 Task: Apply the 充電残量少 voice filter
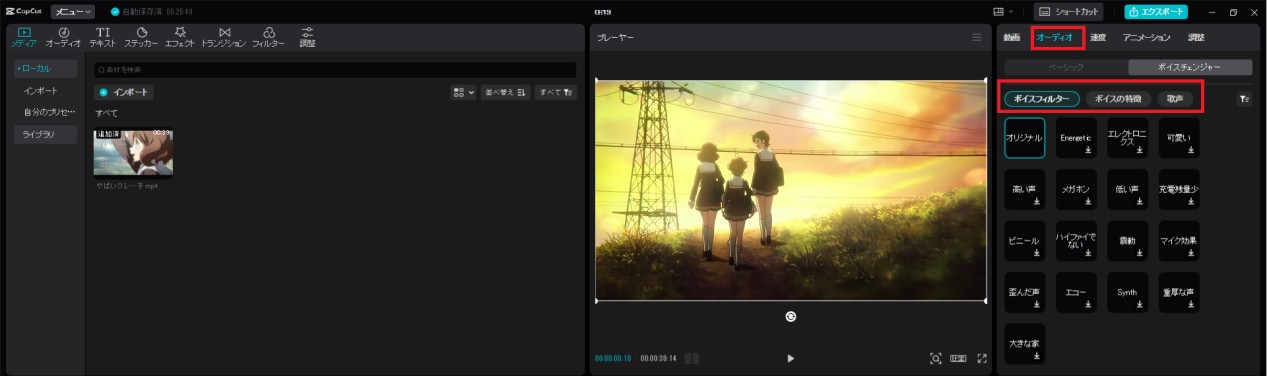pyautogui.click(x=1178, y=189)
